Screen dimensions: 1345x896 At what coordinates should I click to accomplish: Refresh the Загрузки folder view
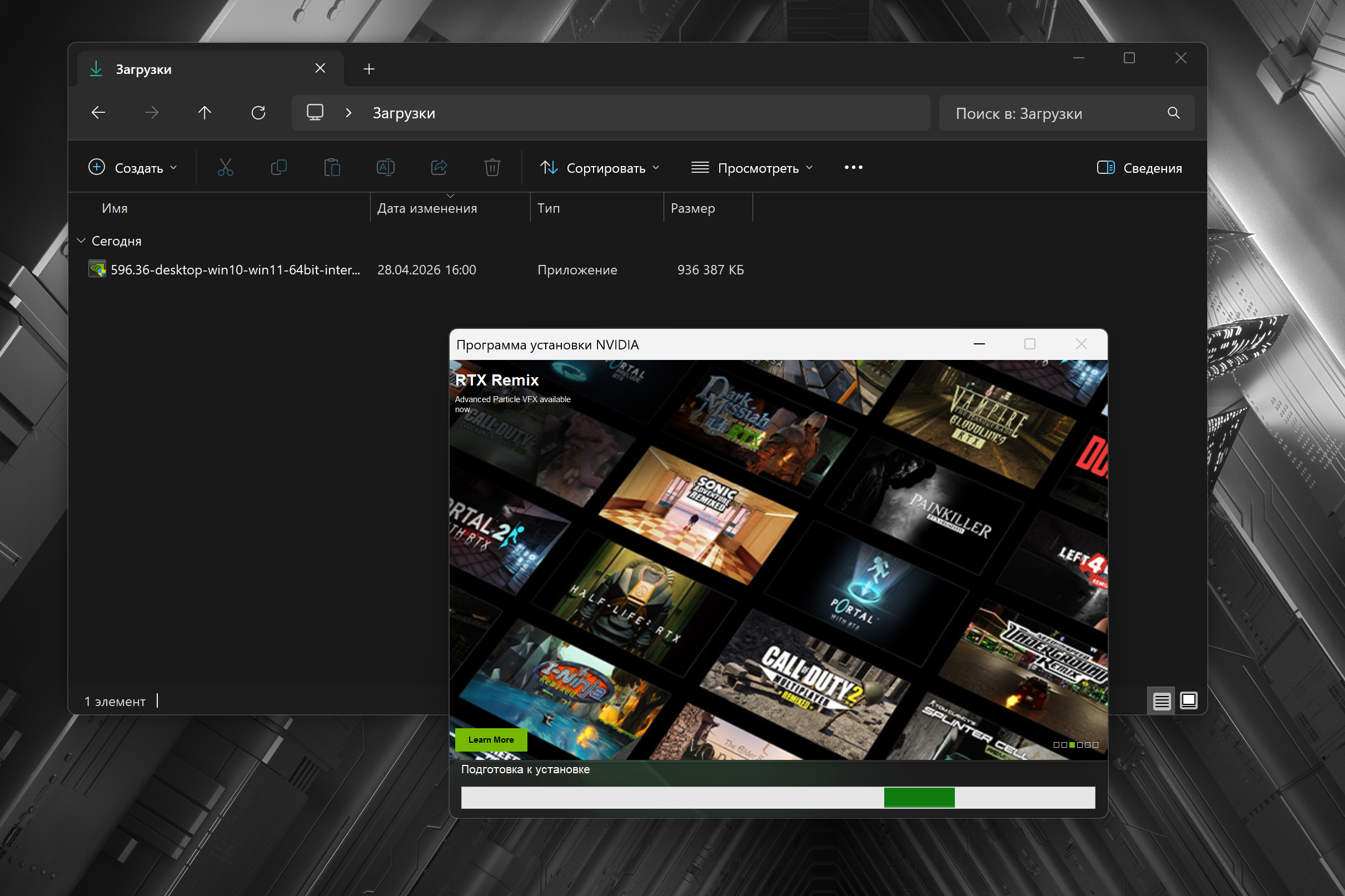coord(258,113)
